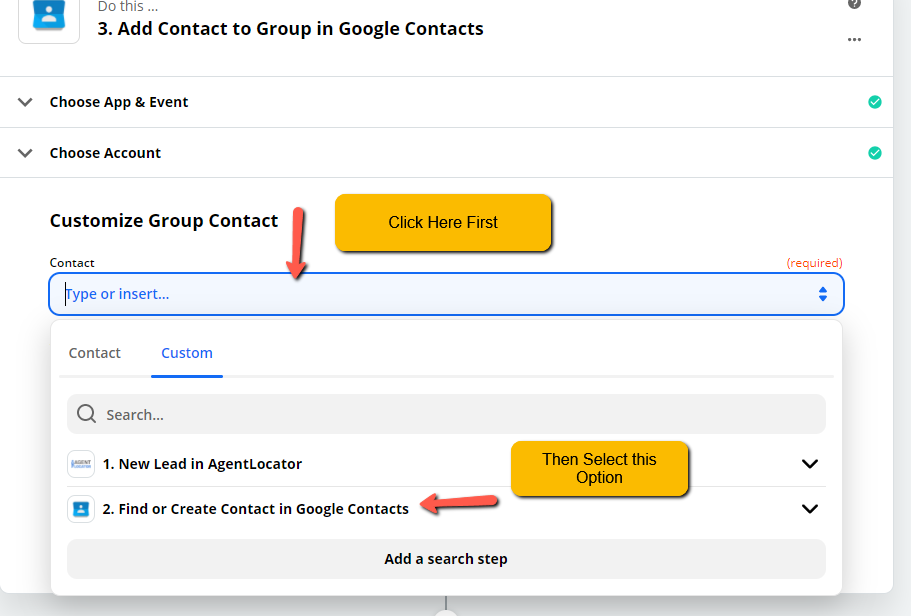This screenshot has width=911, height=616.
Task: Focus the Search field
Action: click(446, 414)
